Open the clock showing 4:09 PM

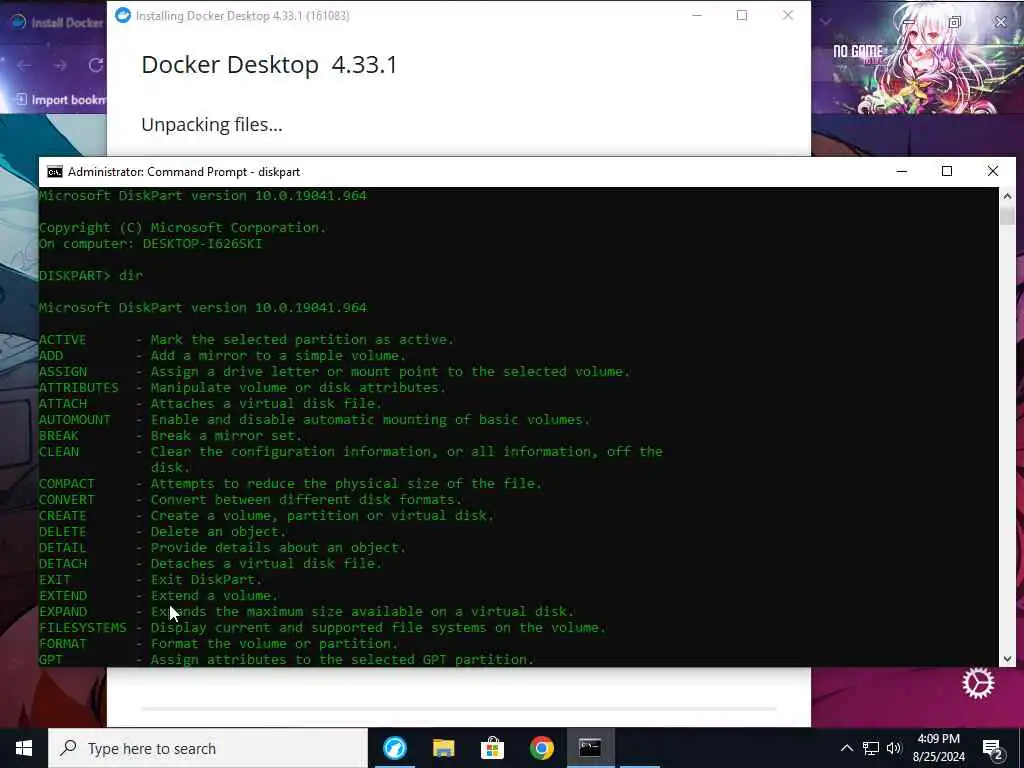(x=938, y=748)
